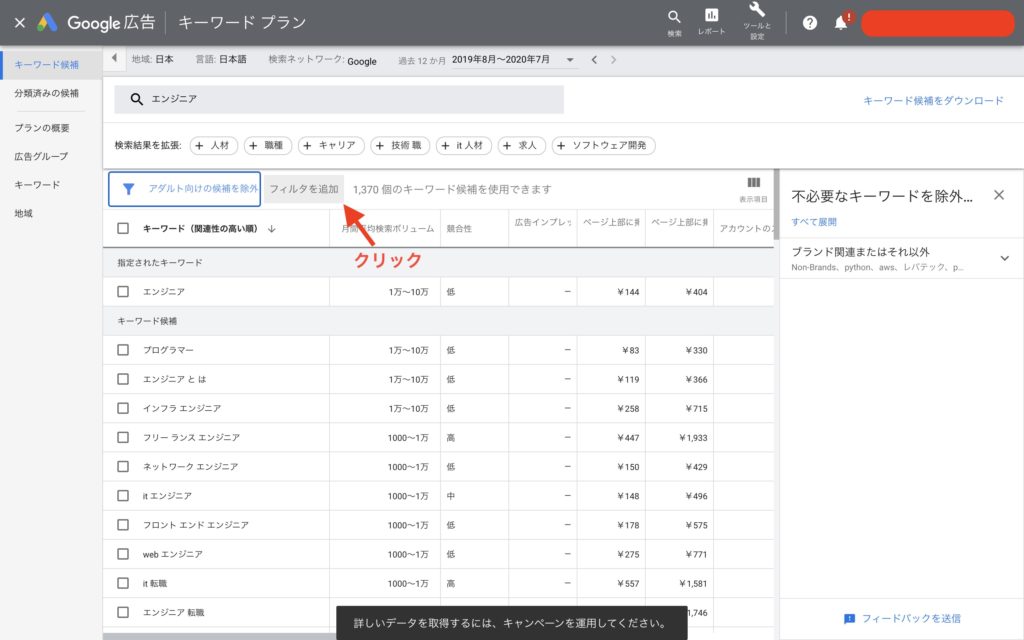Close the keyword plan with the X icon
The width and height of the screenshot is (1024, 640).
tap(20, 23)
